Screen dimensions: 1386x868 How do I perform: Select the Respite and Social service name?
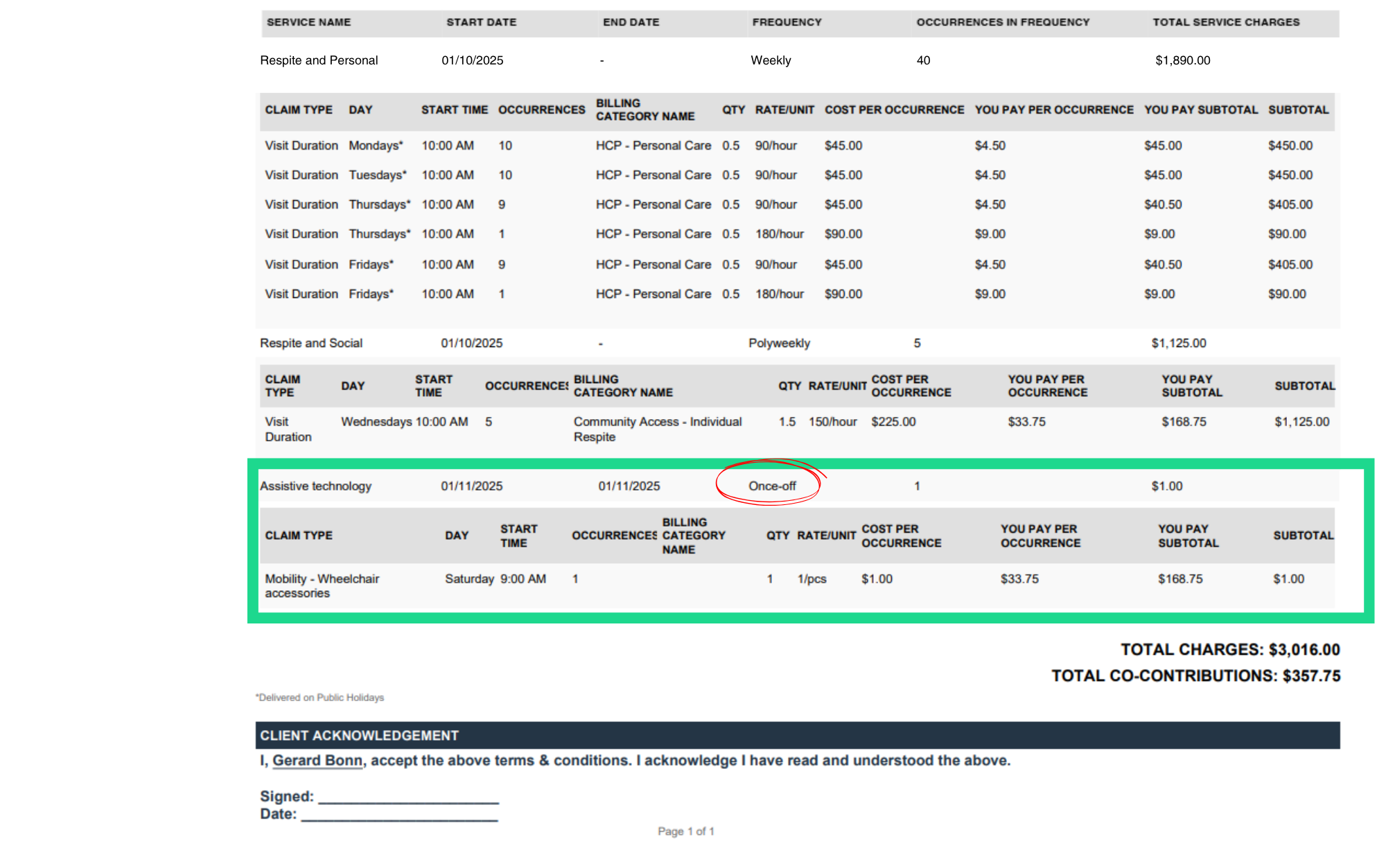click(311, 343)
